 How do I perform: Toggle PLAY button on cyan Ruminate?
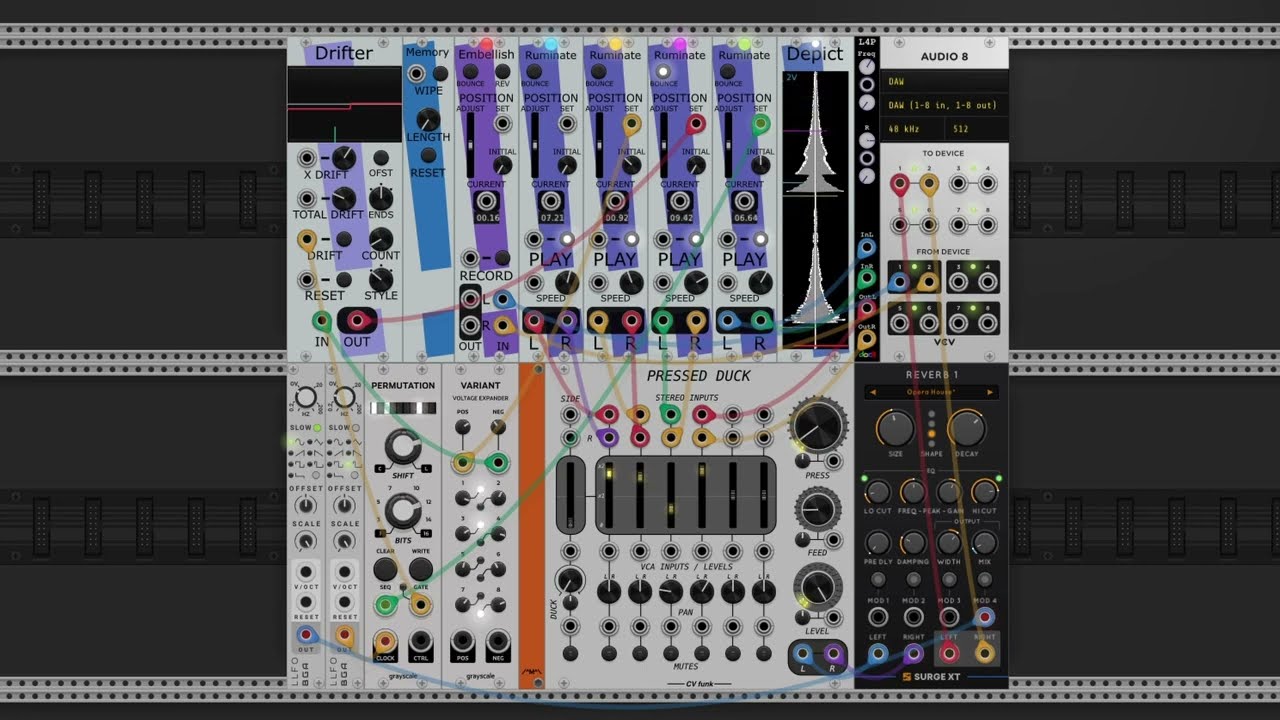pyautogui.click(x=566, y=240)
